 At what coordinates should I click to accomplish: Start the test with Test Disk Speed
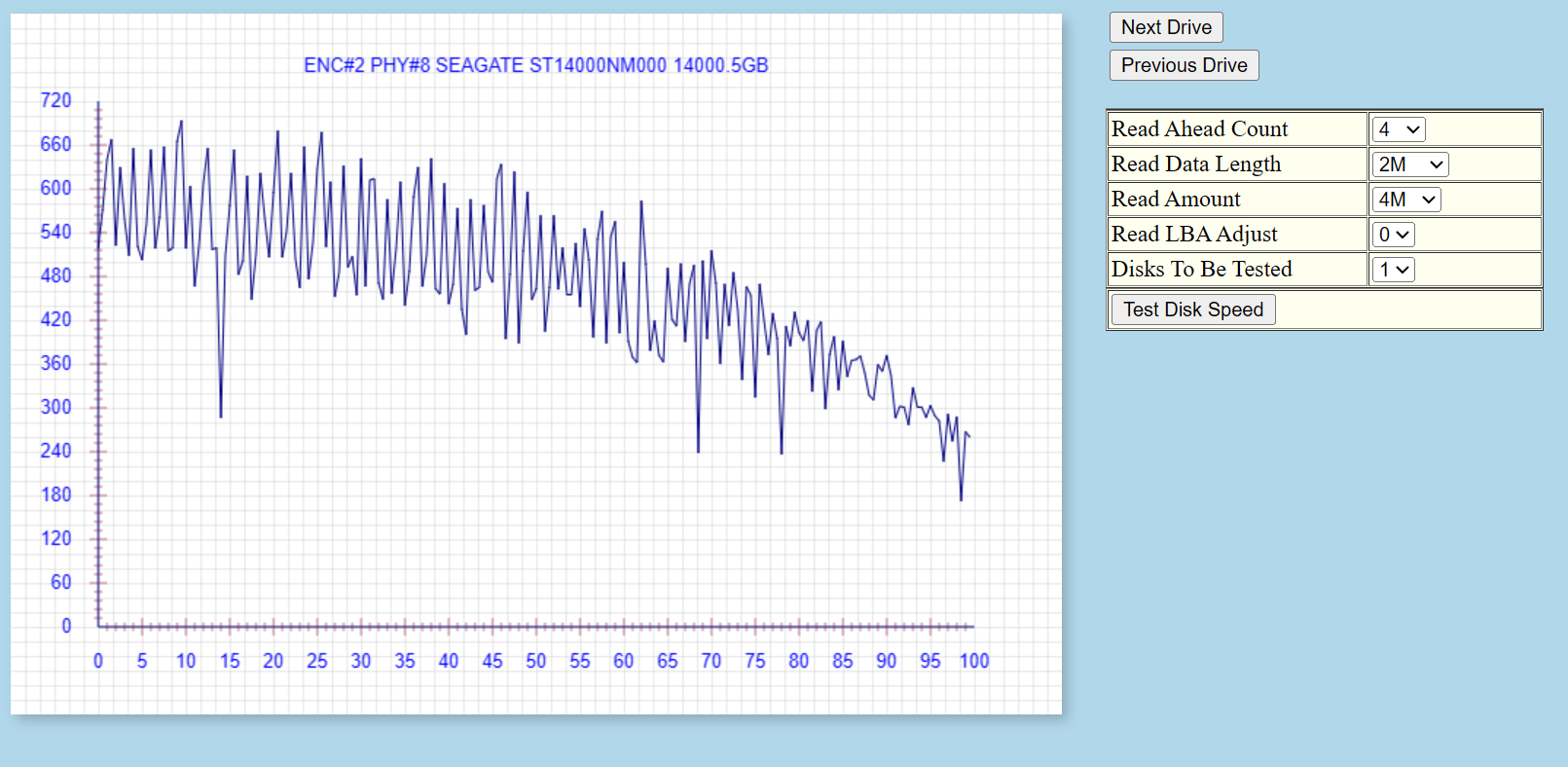coord(1192,310)
